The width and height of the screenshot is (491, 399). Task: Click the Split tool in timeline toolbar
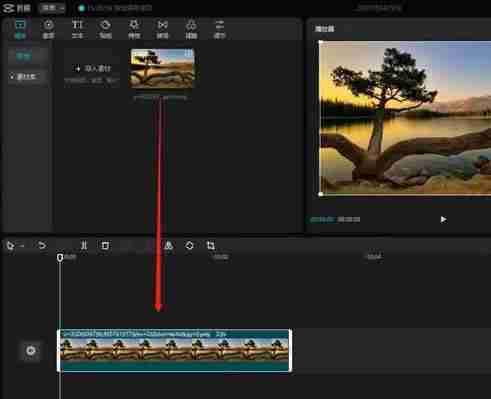84,246
